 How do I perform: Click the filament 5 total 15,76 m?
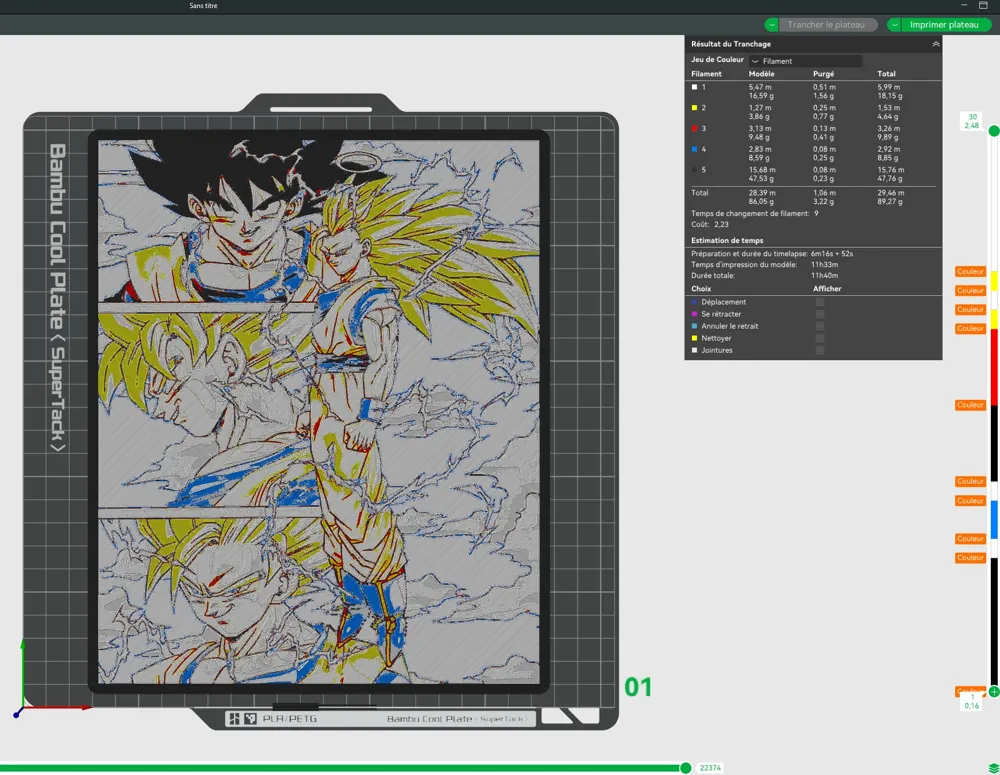pyautogui.click(x=890, y=170)
